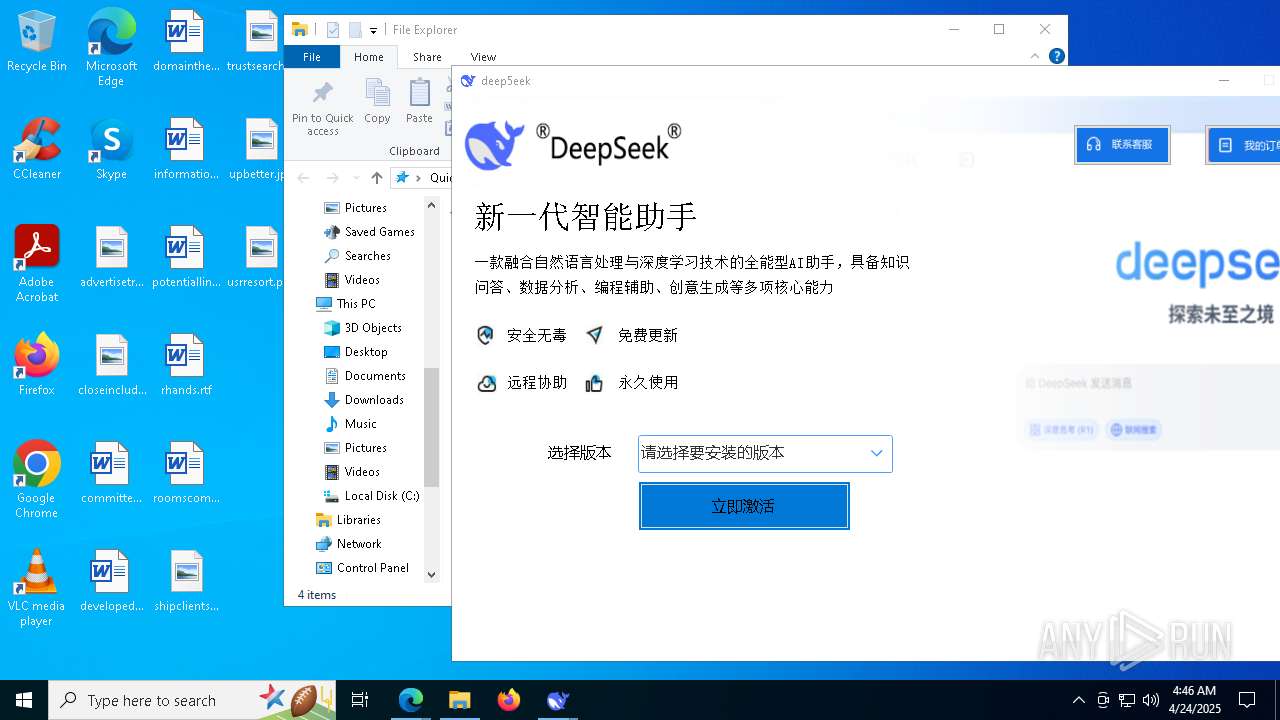Click the 立即激活 activate button
The image size is (1280, 720).
744,506
